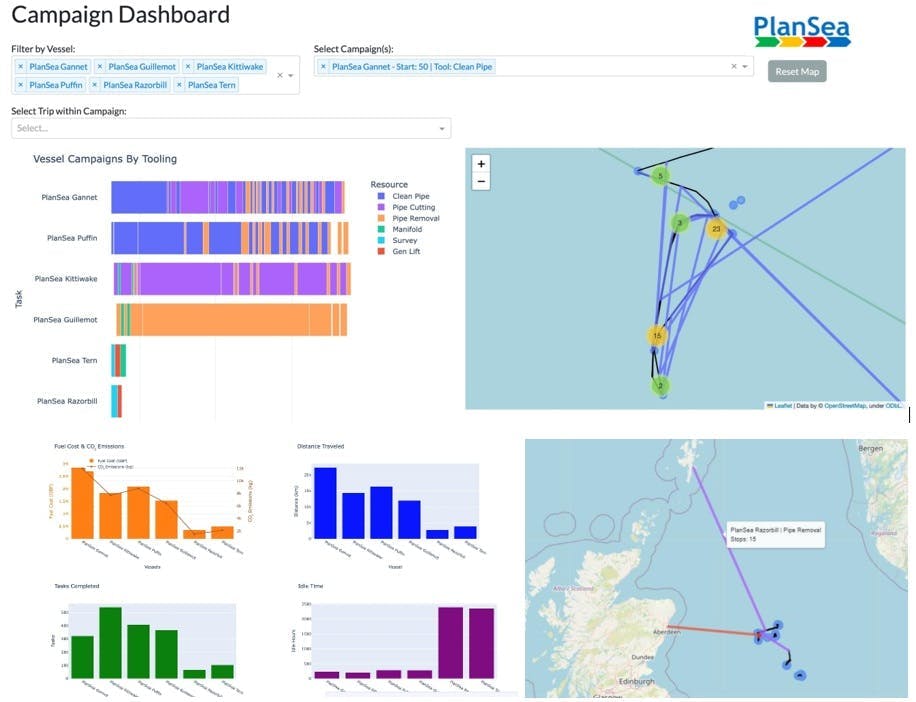The width and height of the screenshot is (916, 702).
Task: Toggle Clean Pipe series in legend
Action: click(x=409, y=197)
